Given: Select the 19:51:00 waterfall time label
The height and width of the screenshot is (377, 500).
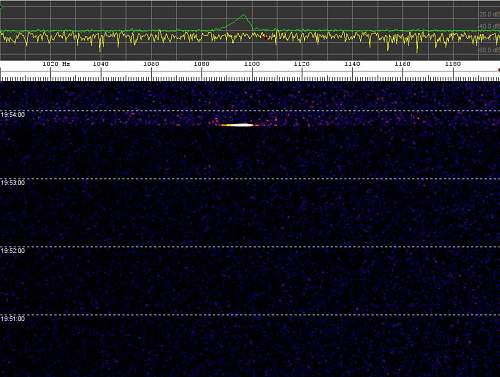Looking at the screenshot, I should pos(13,319).
